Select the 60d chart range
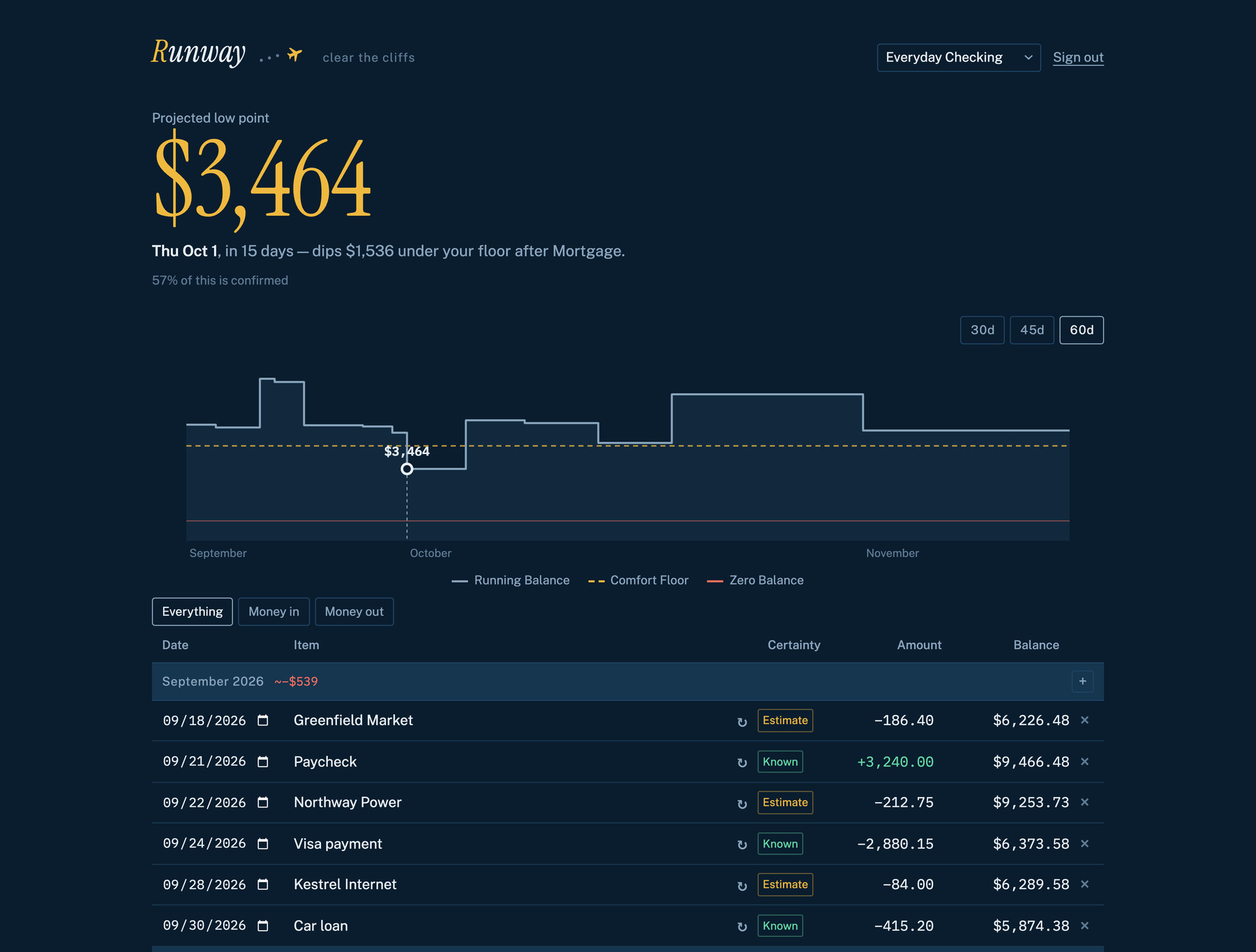Image resolution: width=1256 pixels, height=952 pixels. (x=1082, y=330)
